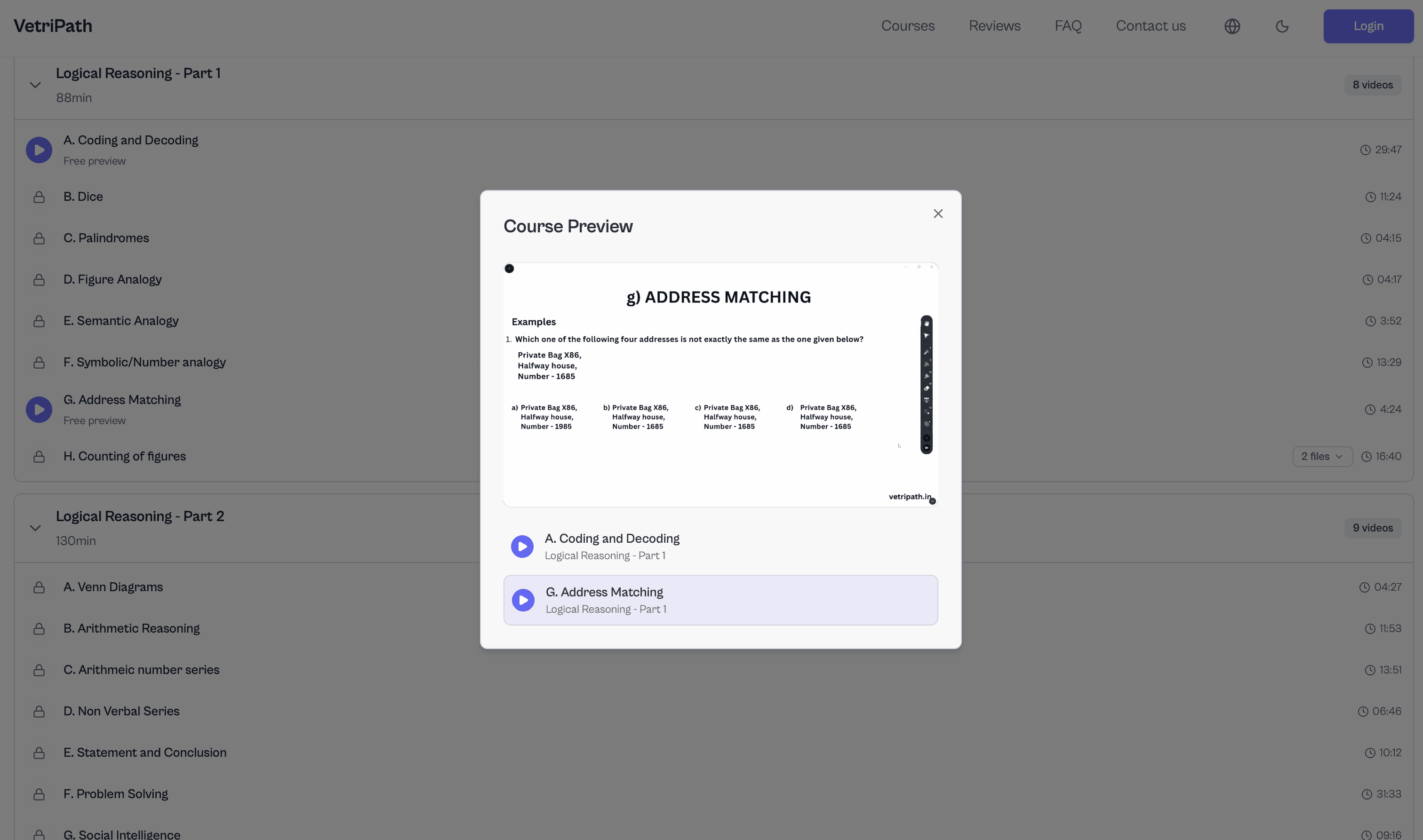Collapse Logical Reasoning - Part 2 section
Screen dimensions: 1423x840
(x=35, y=528)
